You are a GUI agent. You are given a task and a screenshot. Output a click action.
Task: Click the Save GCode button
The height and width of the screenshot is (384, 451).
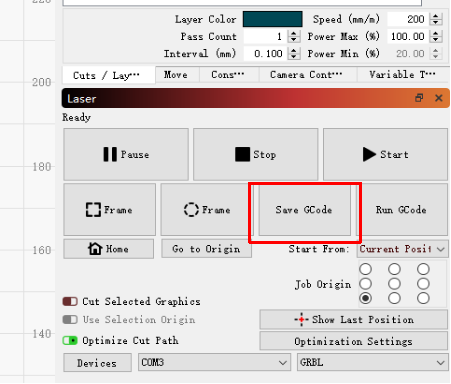point(304,210)
